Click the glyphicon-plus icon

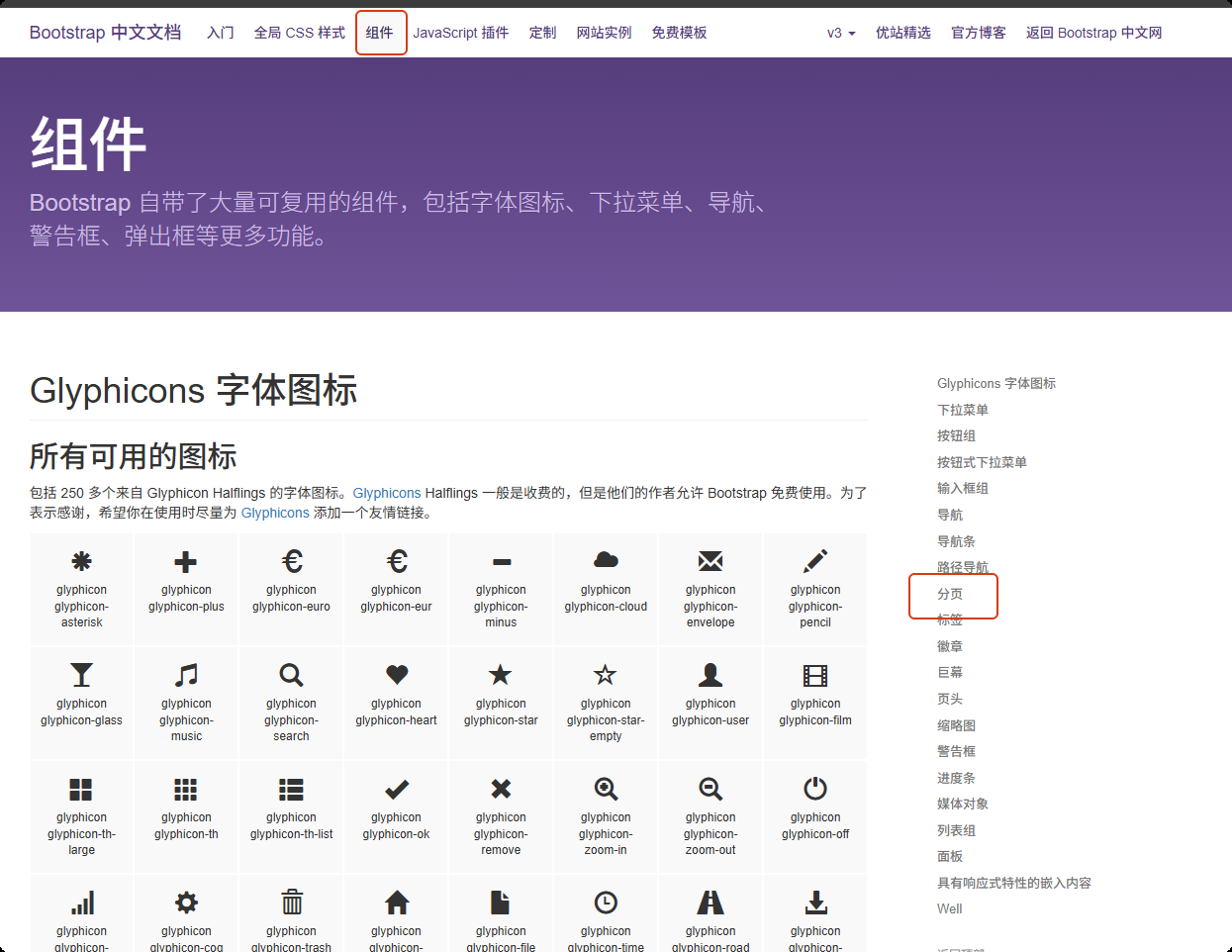[x=186, y=562]
